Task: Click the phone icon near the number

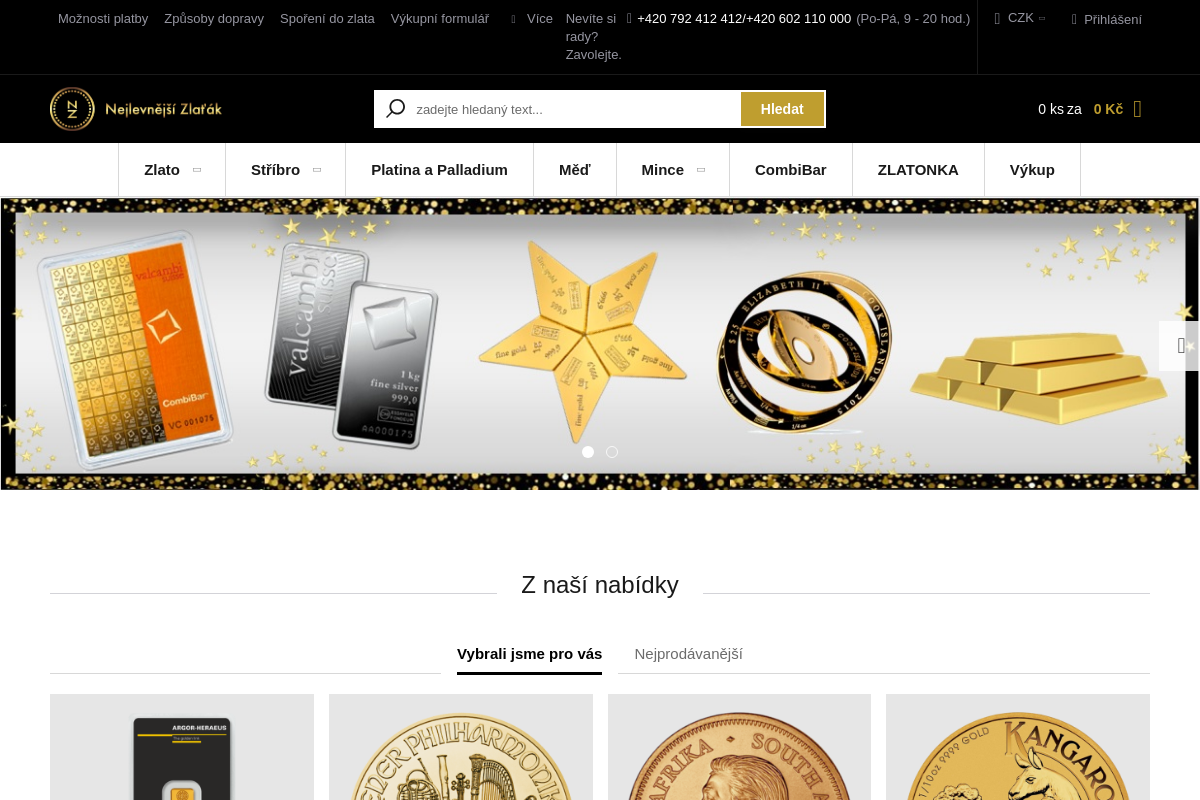Action: 629,18
